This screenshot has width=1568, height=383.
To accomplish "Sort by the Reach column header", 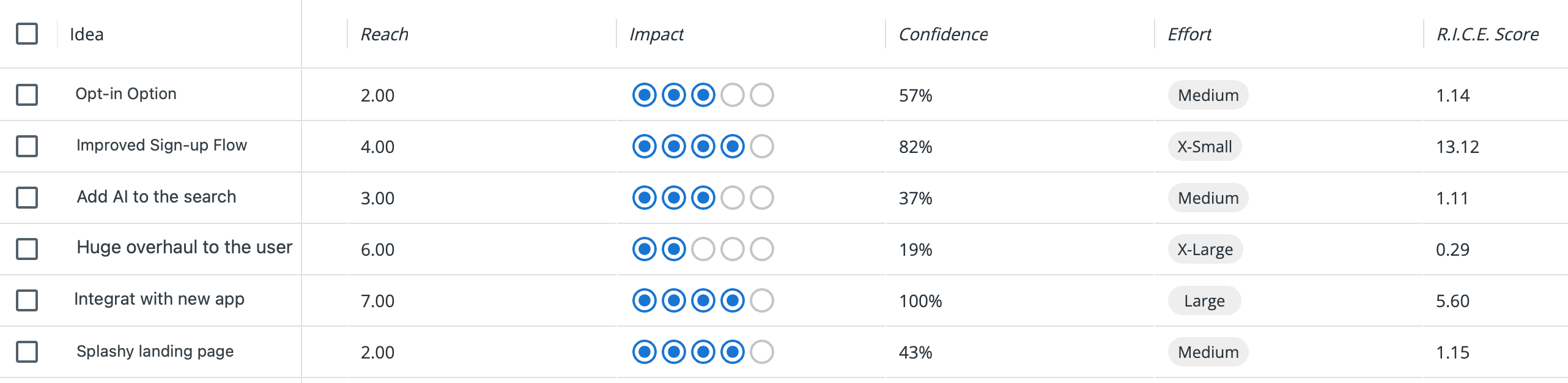I will point(384,34).
